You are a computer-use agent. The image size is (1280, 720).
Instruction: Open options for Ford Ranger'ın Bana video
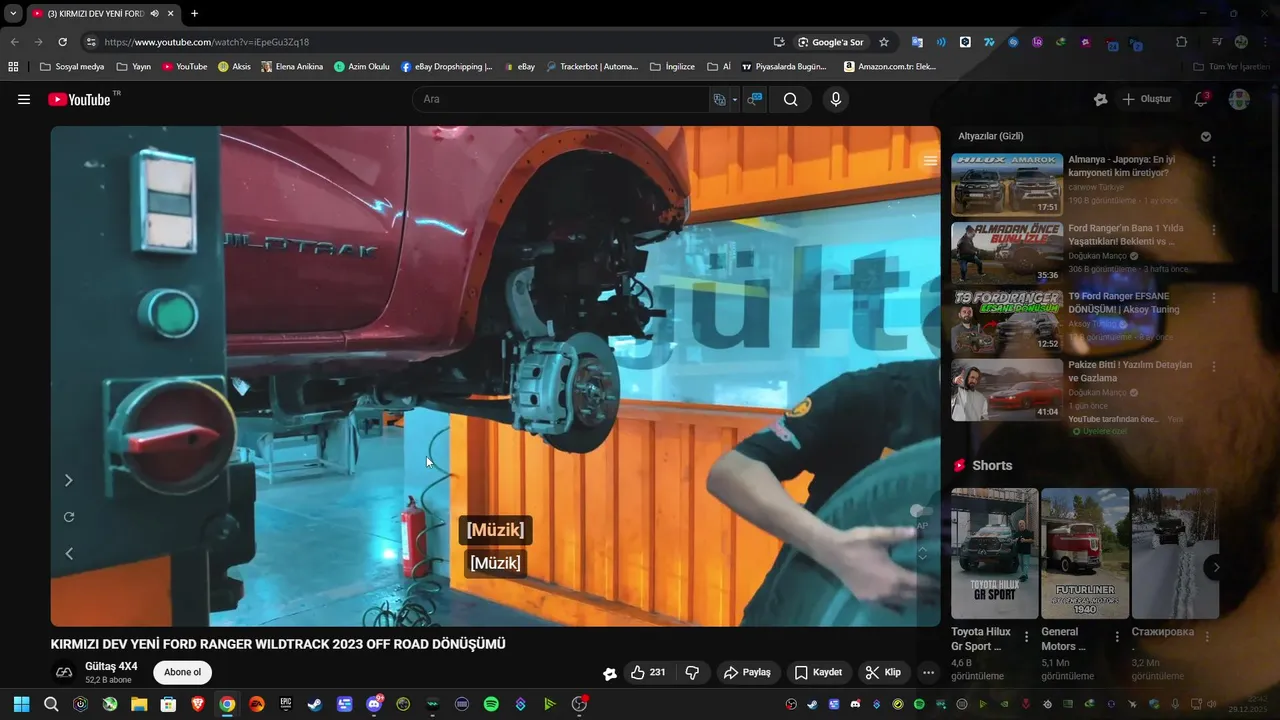pyautogui.click(x=1214, y=230)
